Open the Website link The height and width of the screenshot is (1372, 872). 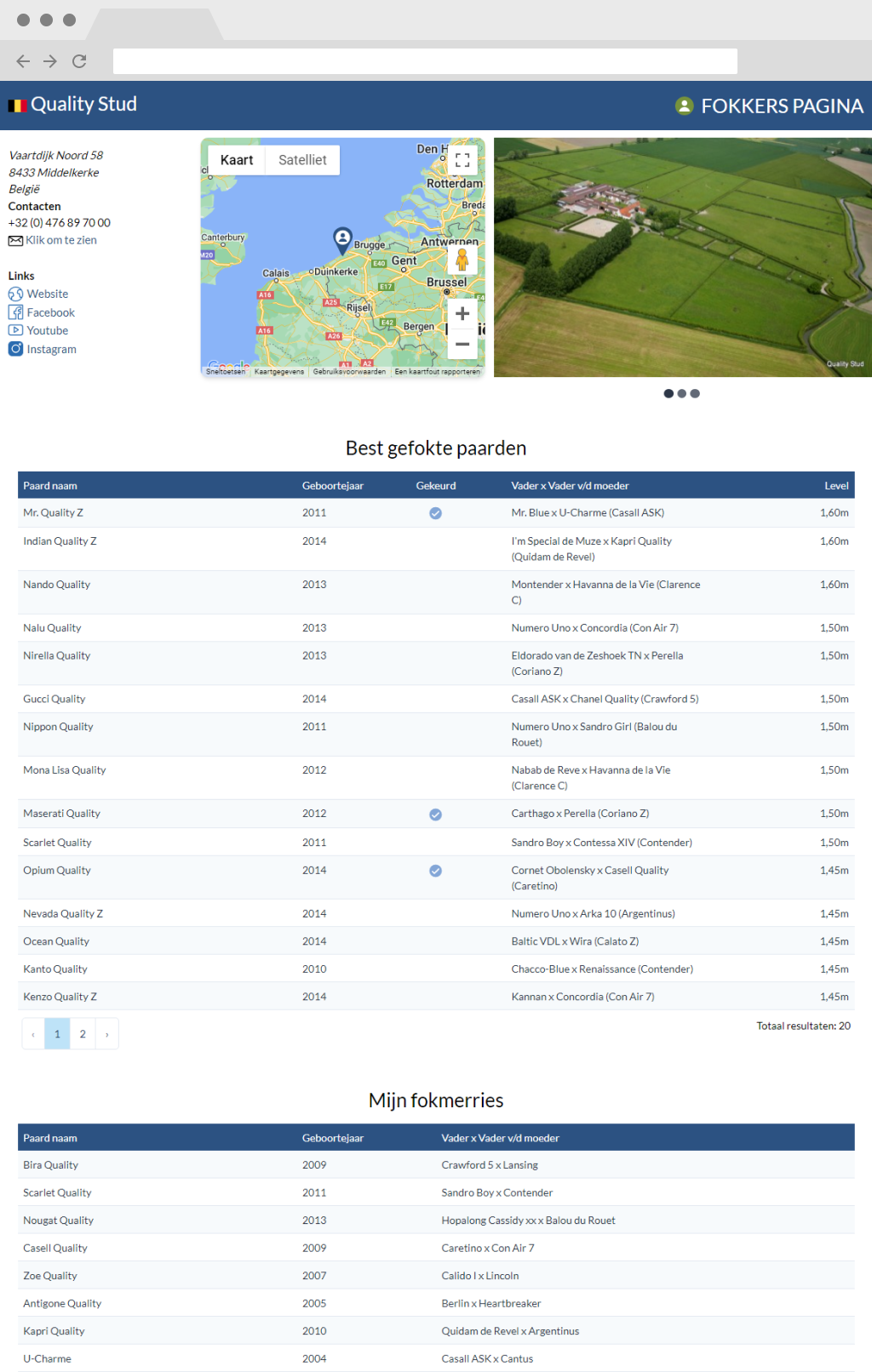point(48,294)
